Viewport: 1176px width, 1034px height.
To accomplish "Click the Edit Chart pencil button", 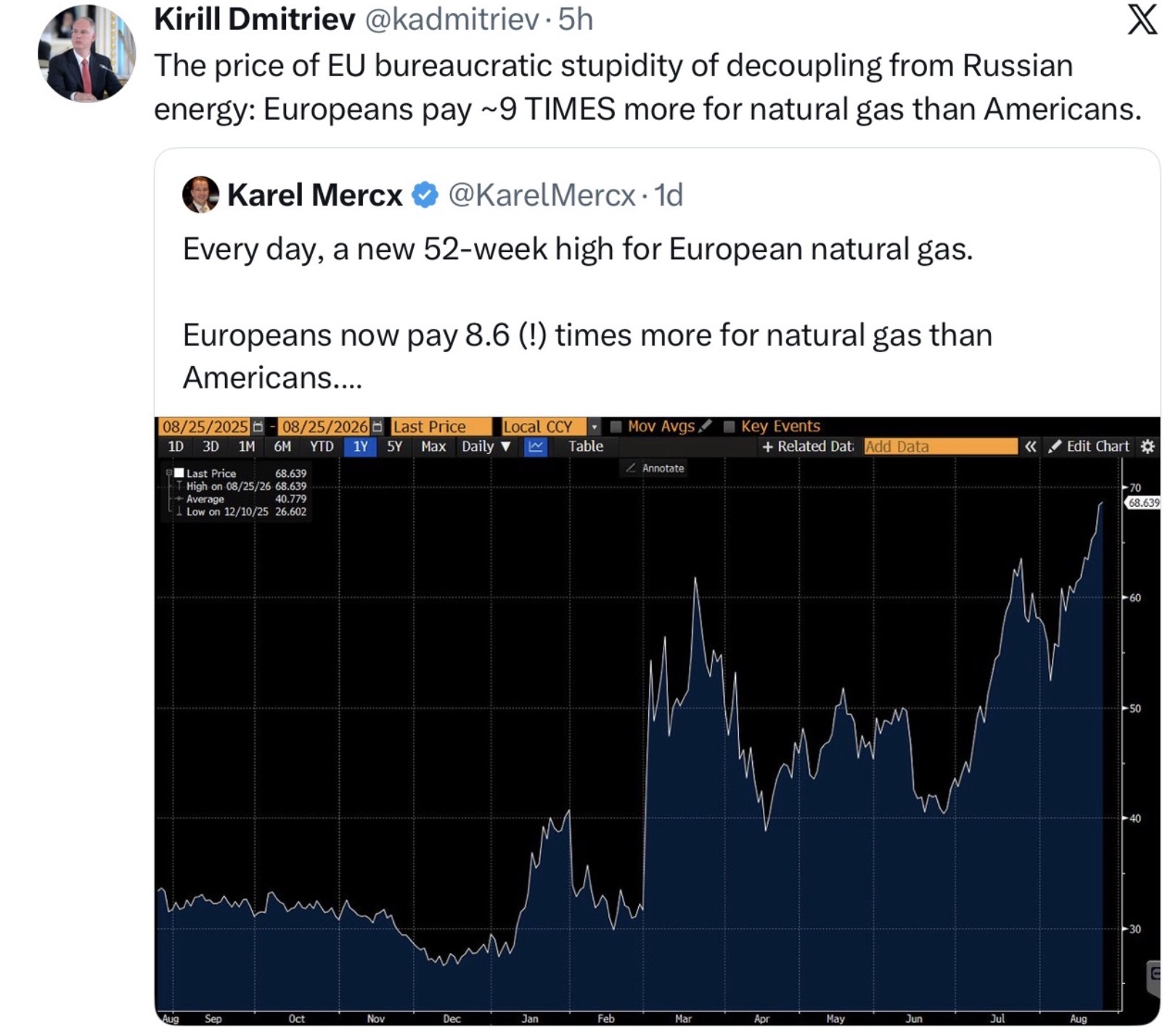I will tap(1089, 447).
